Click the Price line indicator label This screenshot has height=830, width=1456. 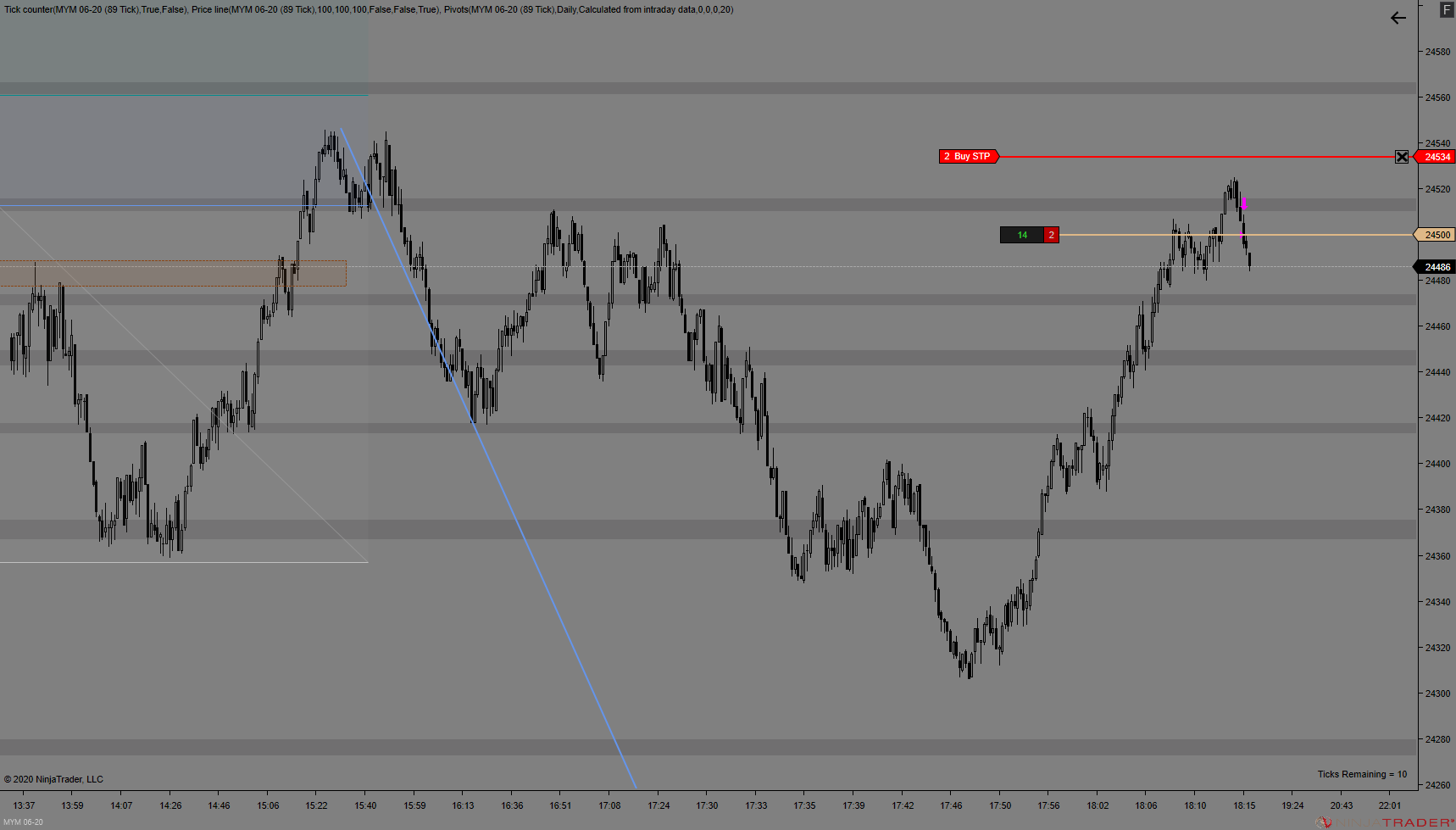click(x=314, y=9)
